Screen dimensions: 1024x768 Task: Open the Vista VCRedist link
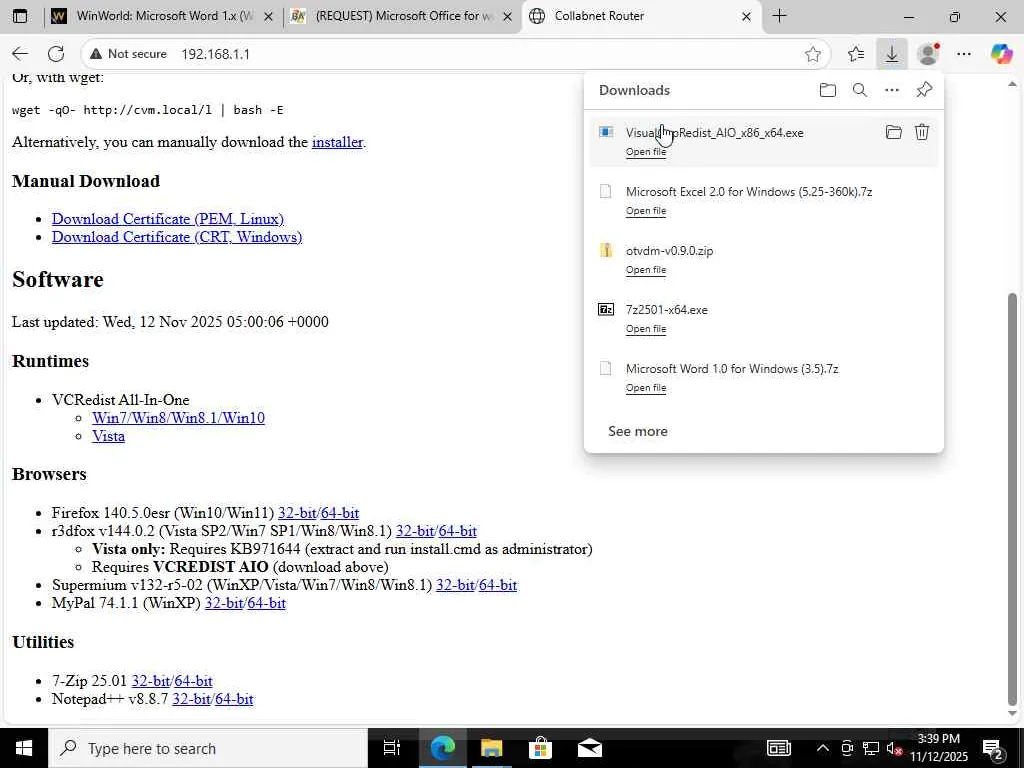[108, 436]
